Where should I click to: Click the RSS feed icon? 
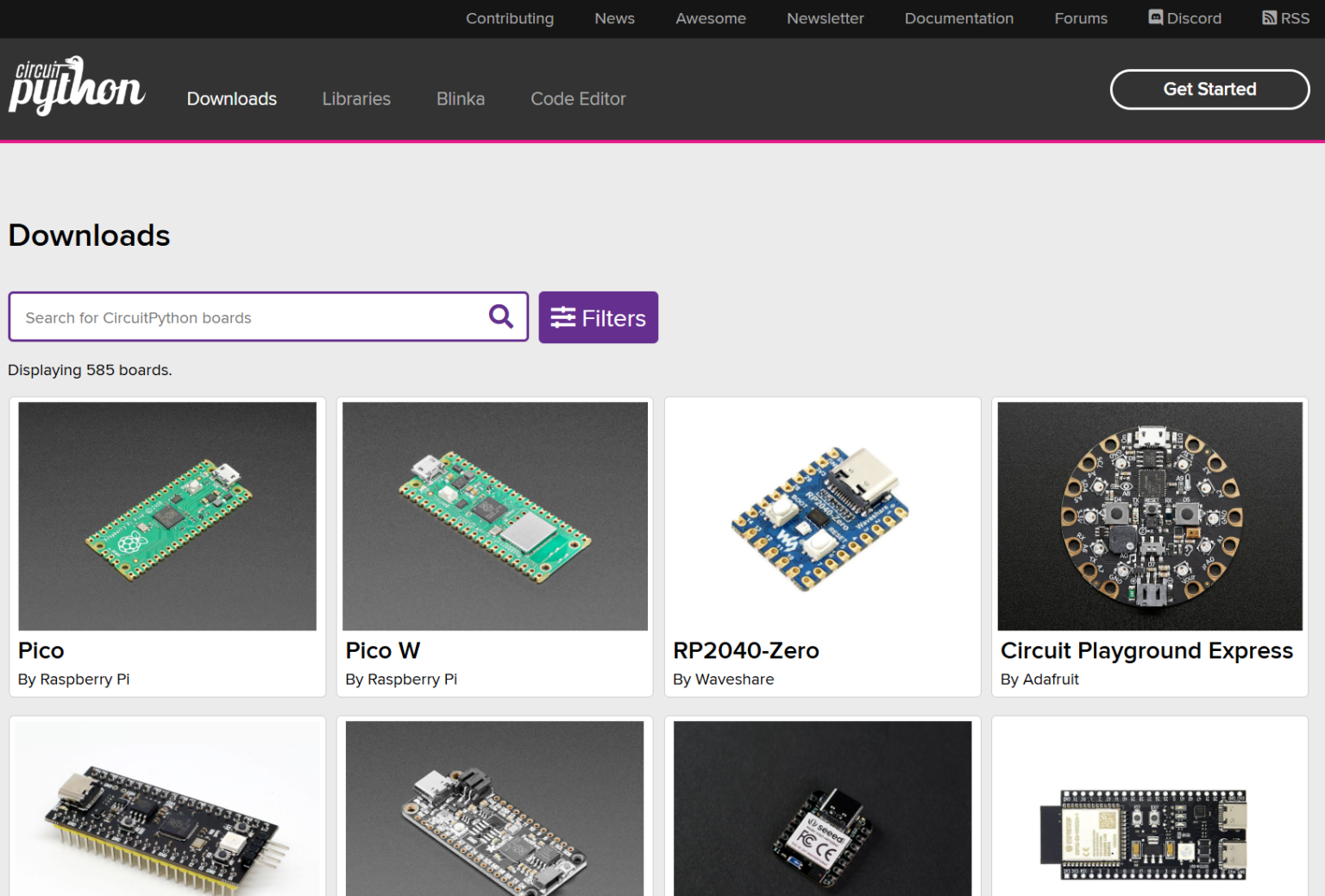click(x=1269, y=17)
